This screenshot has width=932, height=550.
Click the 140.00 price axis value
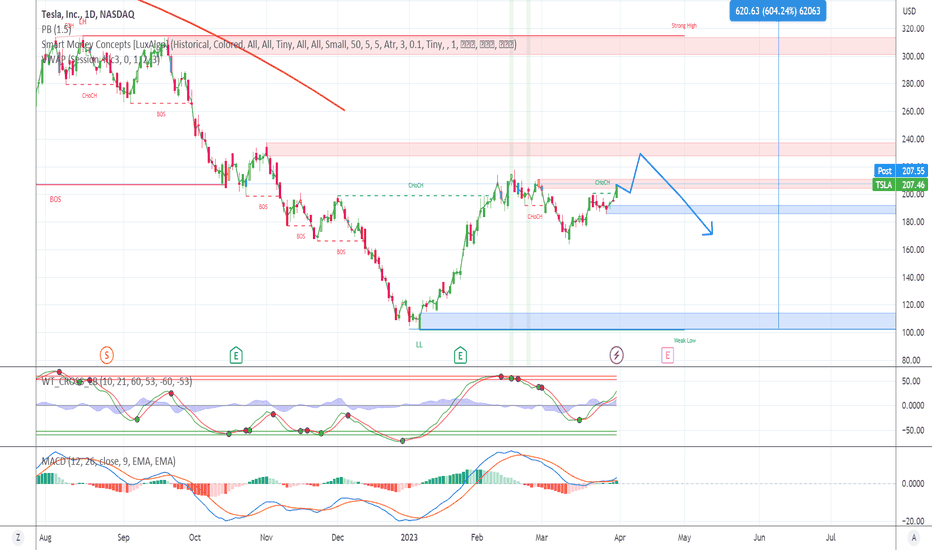(x=913, y=277)
